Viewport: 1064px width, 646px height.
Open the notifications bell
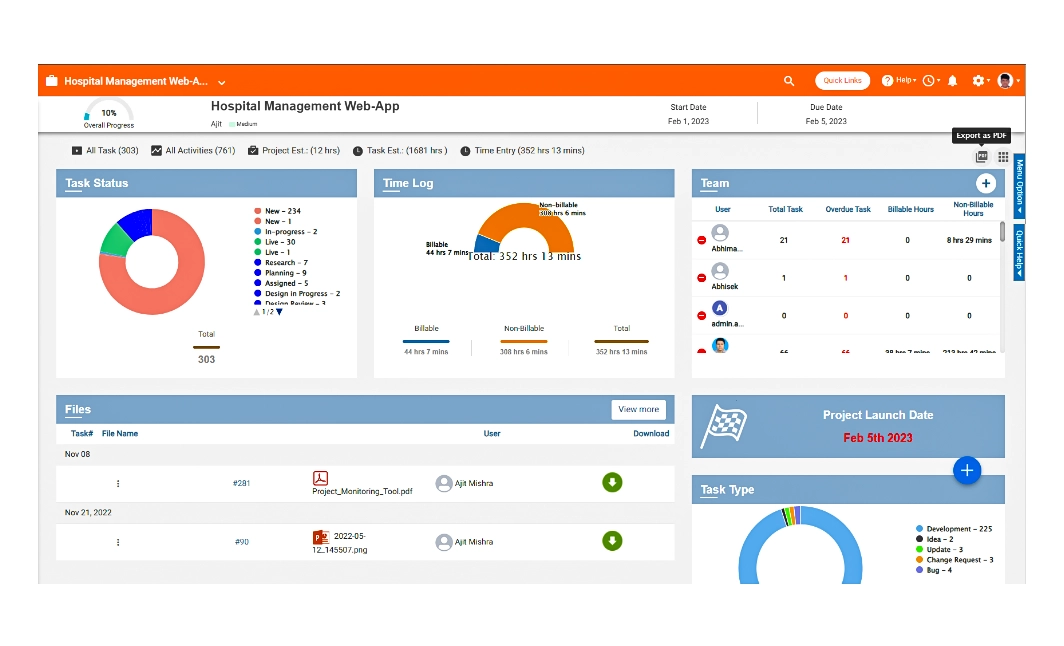pyautogui.click(x=952, y=81)
